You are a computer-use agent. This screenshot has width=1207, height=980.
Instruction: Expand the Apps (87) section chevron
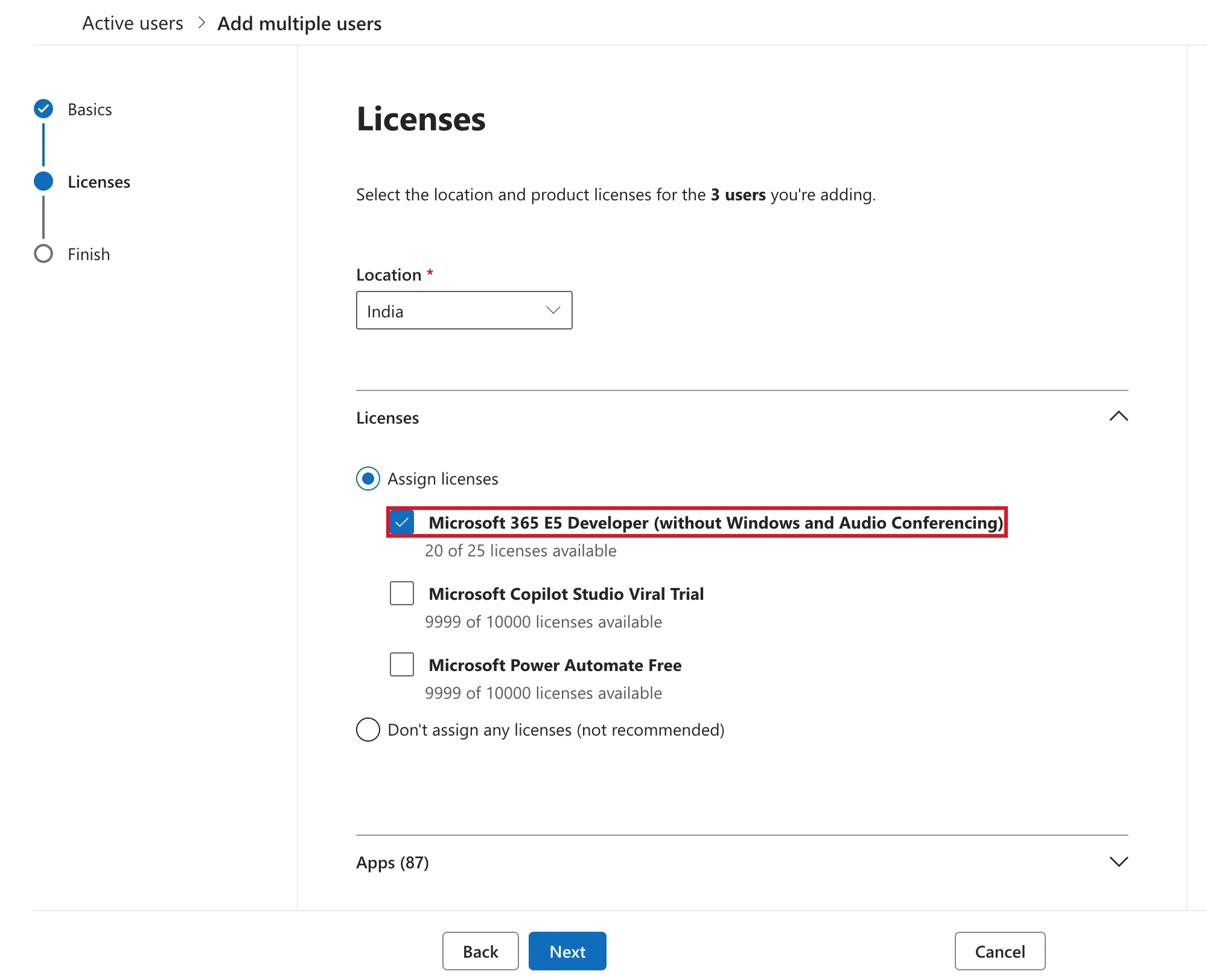click(x=1118, y=862)
